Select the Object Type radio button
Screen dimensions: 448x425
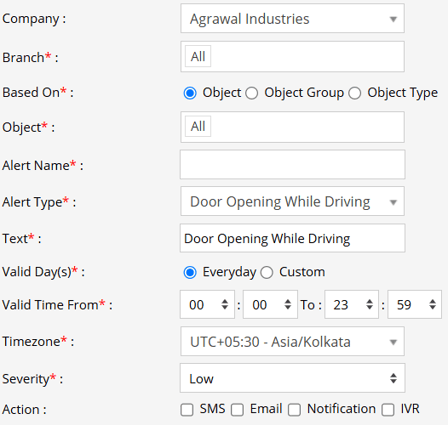click(x=355, y=93)
